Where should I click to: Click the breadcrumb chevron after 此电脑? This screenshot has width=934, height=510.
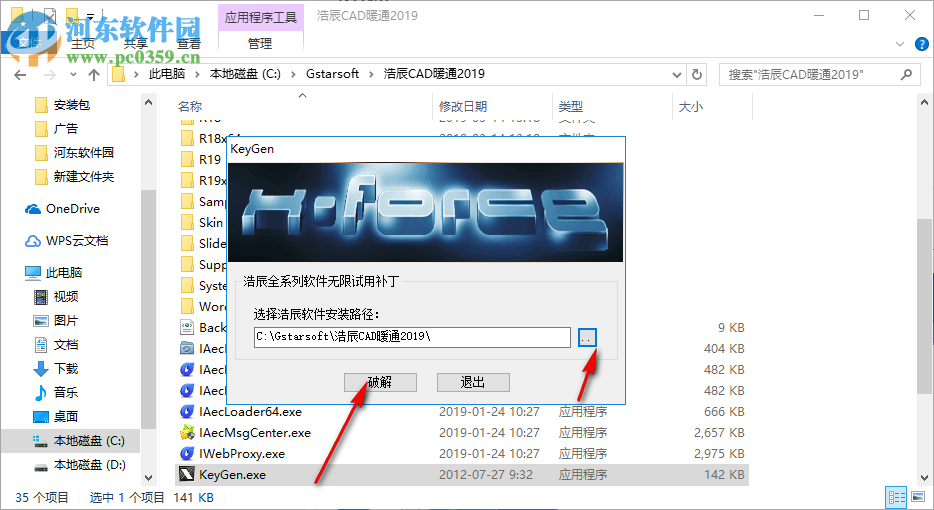click(198, 74)
